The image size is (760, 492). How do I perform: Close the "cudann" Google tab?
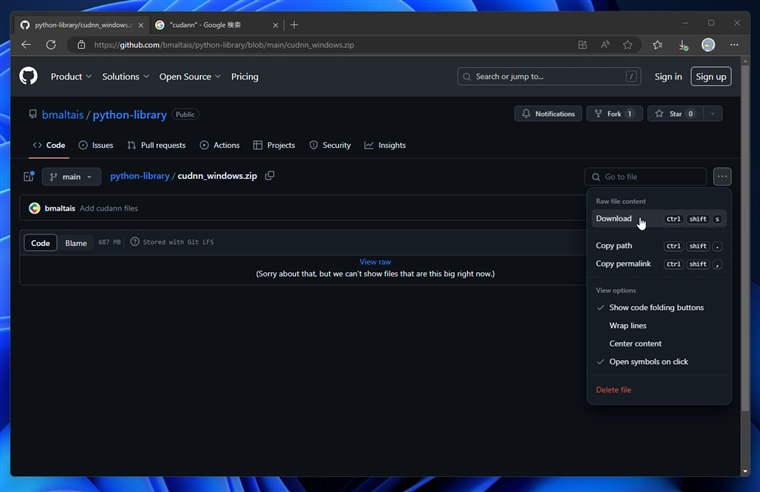pyautogui.click(x=275, y=25)
